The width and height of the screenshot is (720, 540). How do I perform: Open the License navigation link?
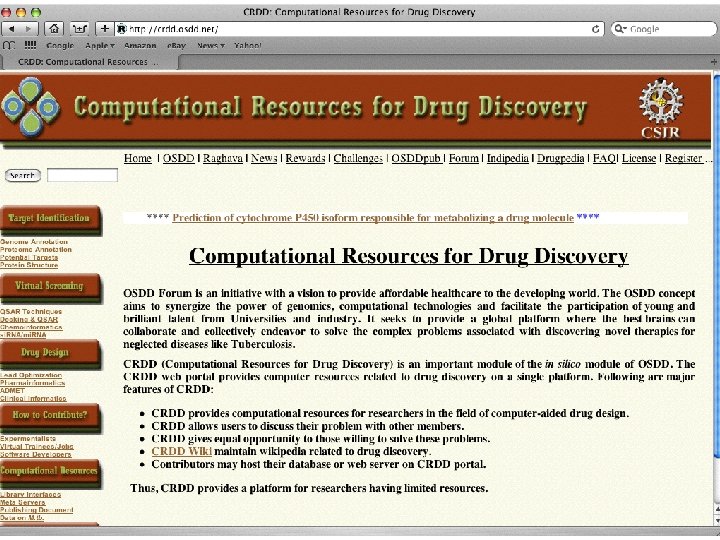639,158
